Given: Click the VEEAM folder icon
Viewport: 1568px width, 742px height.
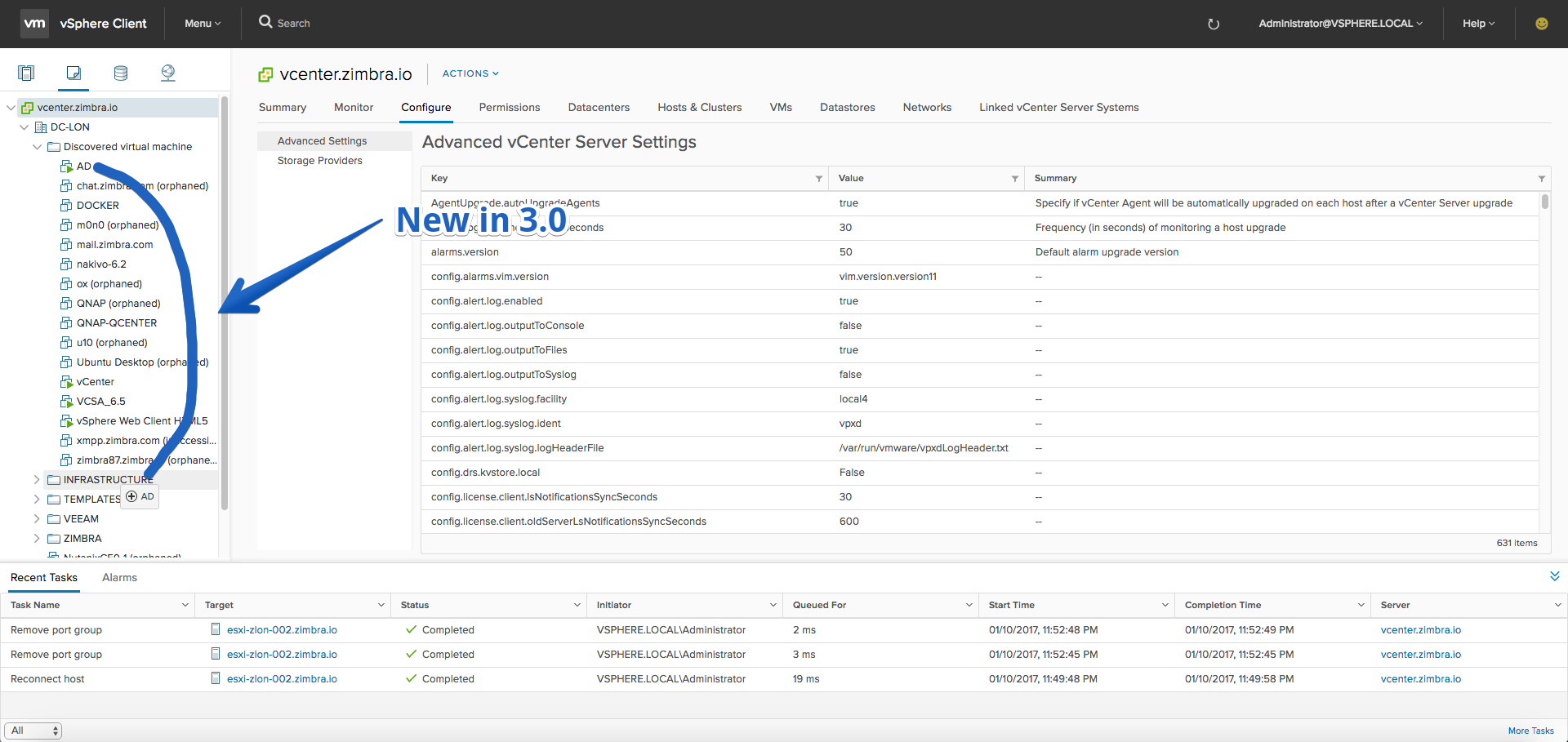Looking at the screenshot, I should click(54, 518).
